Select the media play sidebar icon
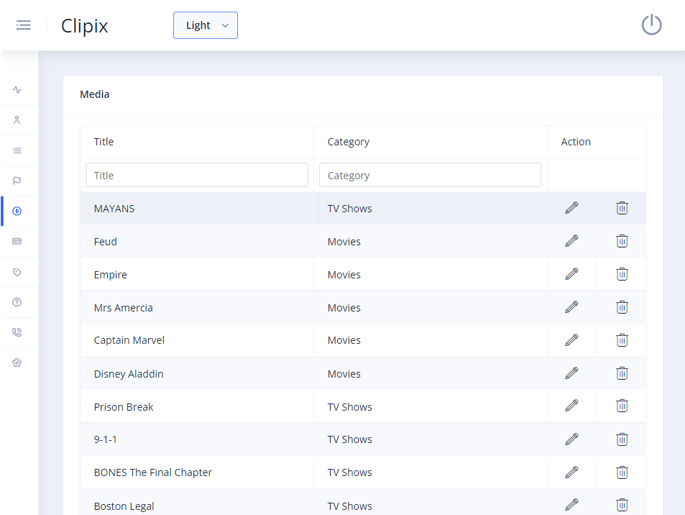The image size is (685, 515). 17,211
